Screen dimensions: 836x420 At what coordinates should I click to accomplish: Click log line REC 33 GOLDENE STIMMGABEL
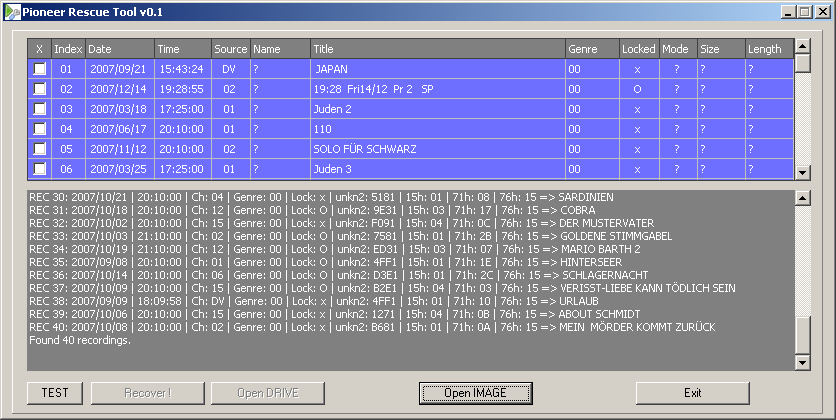(x=351, y=236)
